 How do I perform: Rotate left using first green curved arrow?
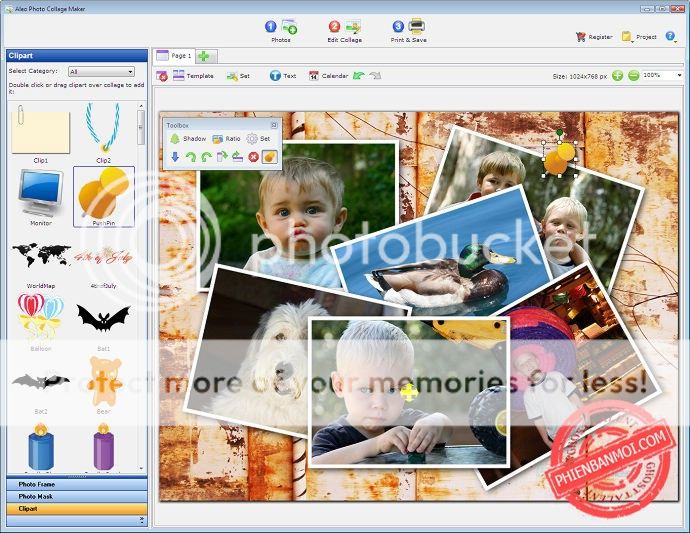(191, 157)
